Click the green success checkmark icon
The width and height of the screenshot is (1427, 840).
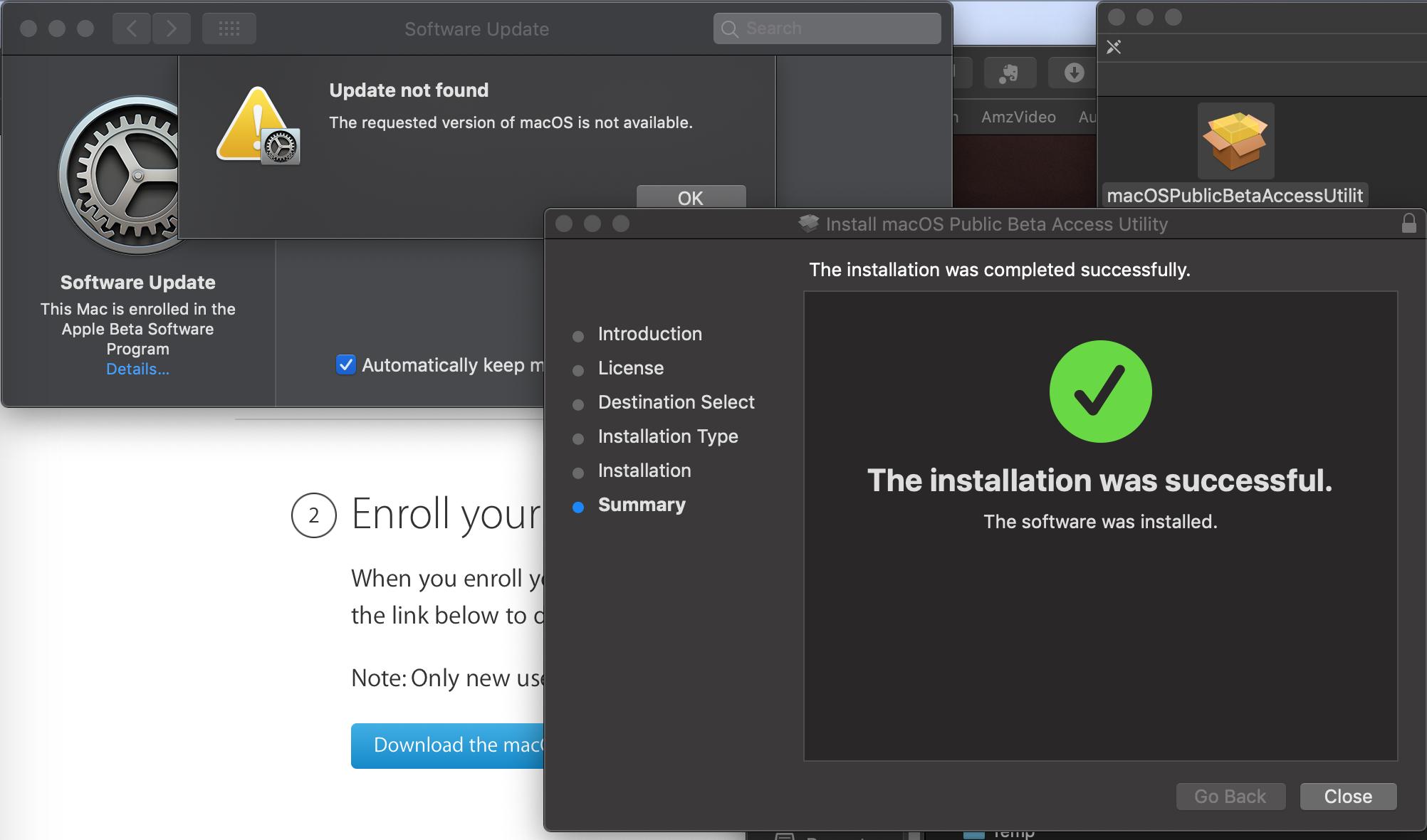(1100, 391)
